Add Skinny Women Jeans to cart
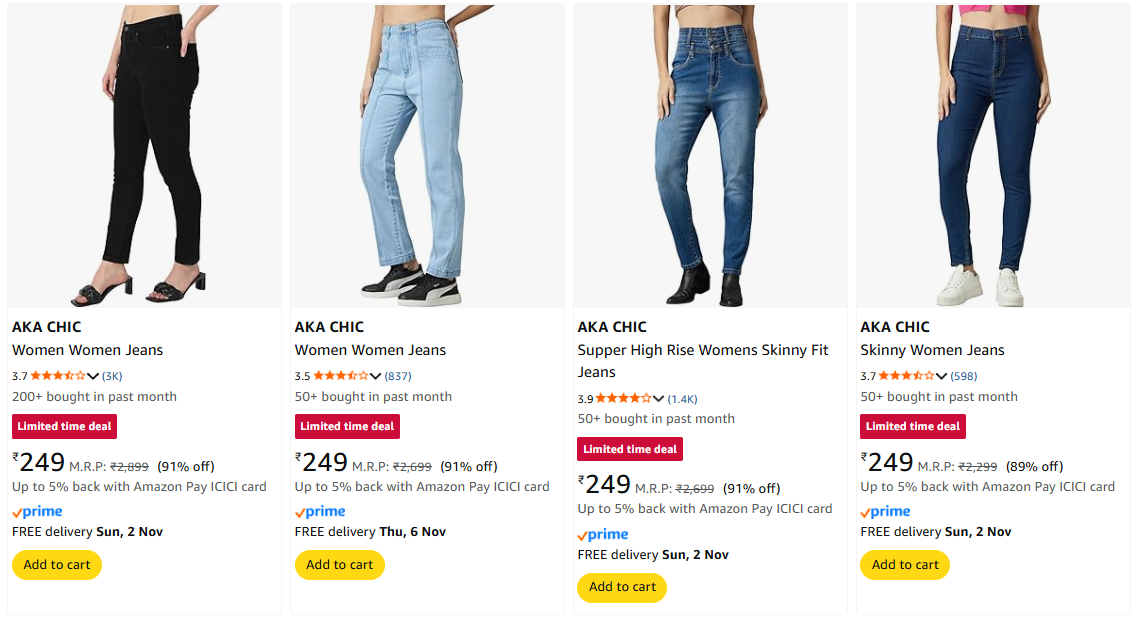This screenshot has height=620, width=1134. (906, 565)
